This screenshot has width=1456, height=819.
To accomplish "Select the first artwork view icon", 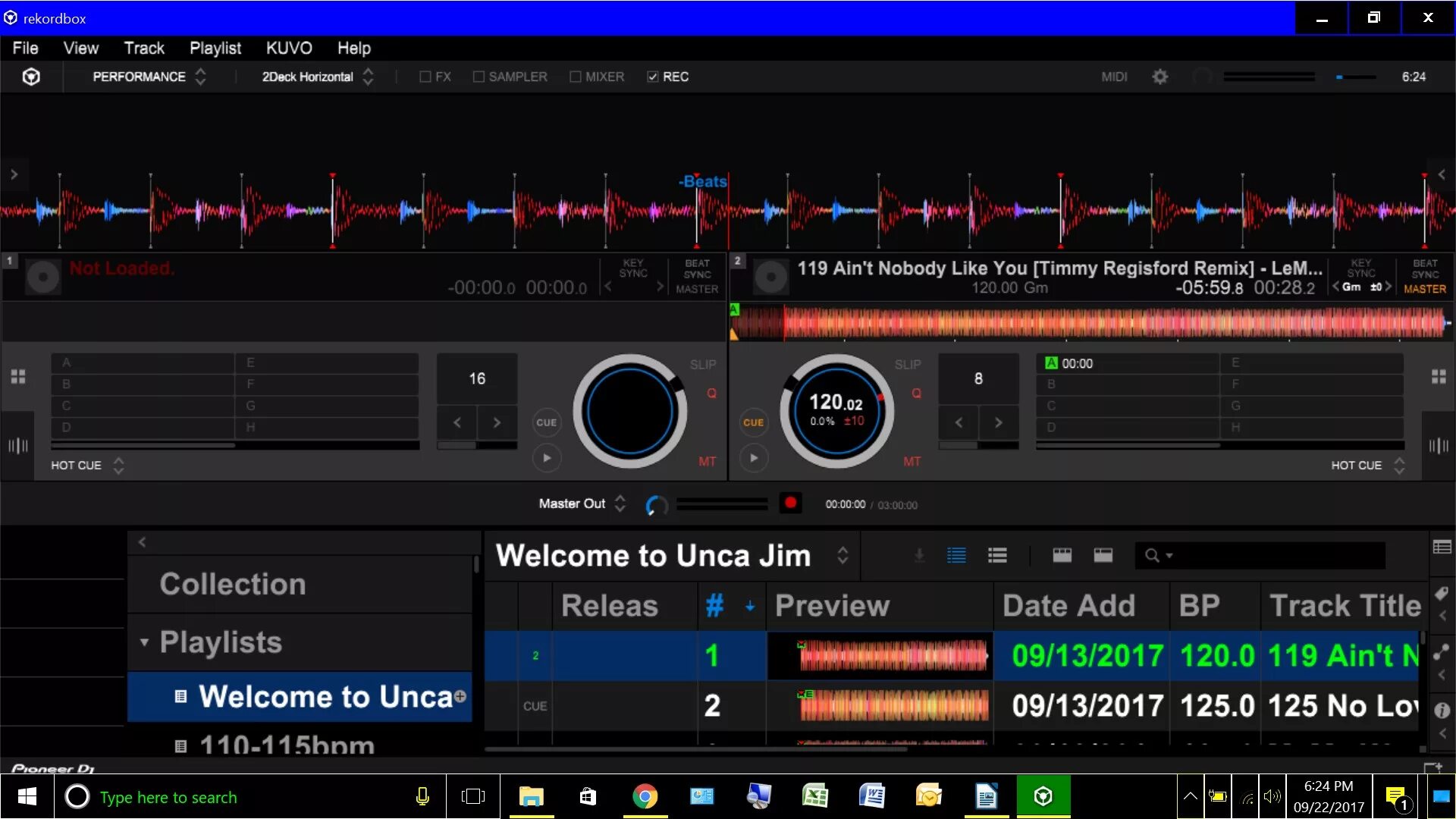I will click(1062, 556).
